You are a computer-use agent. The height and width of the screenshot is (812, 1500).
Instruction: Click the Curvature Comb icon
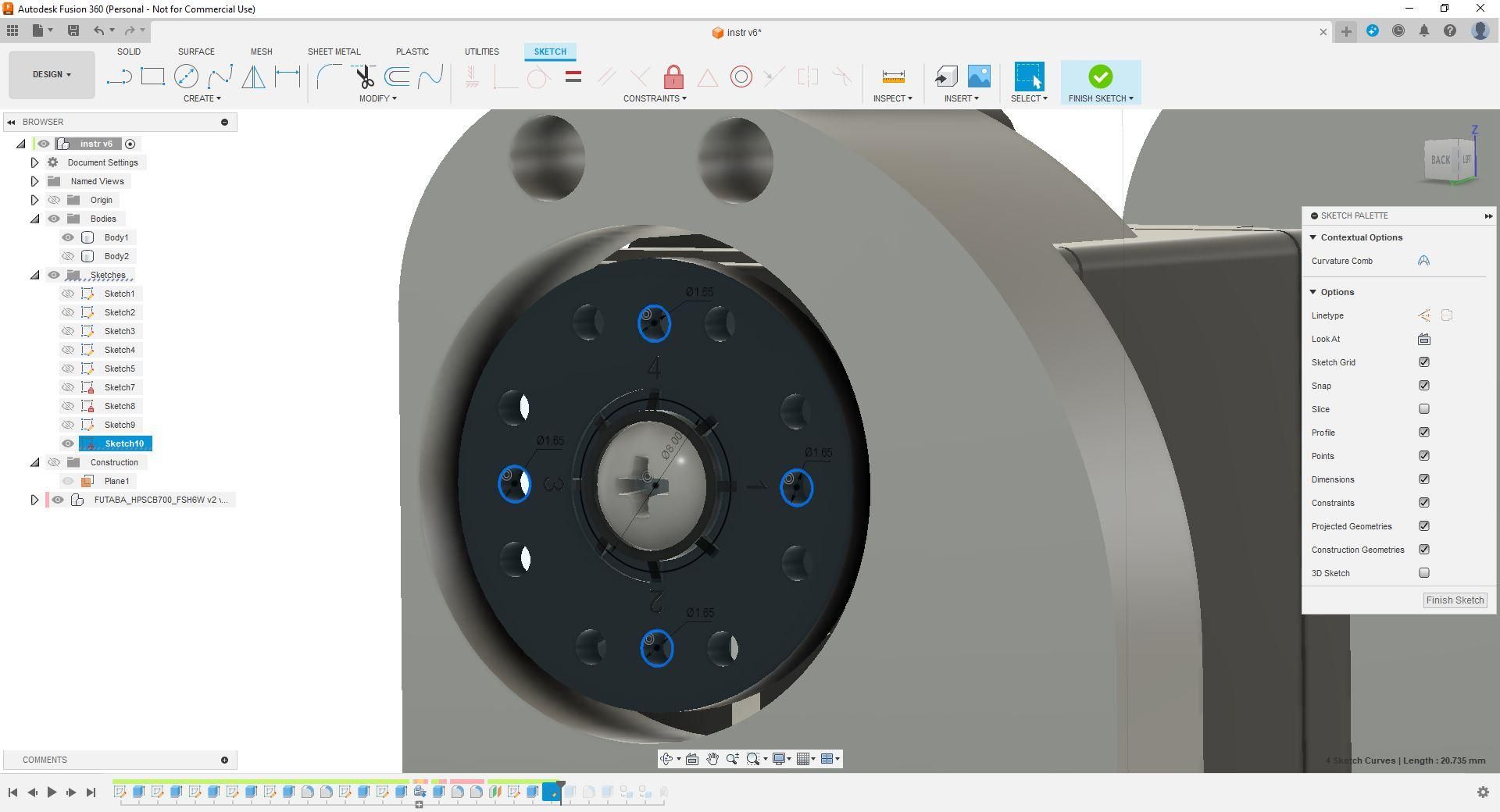tap(1423, 261)
